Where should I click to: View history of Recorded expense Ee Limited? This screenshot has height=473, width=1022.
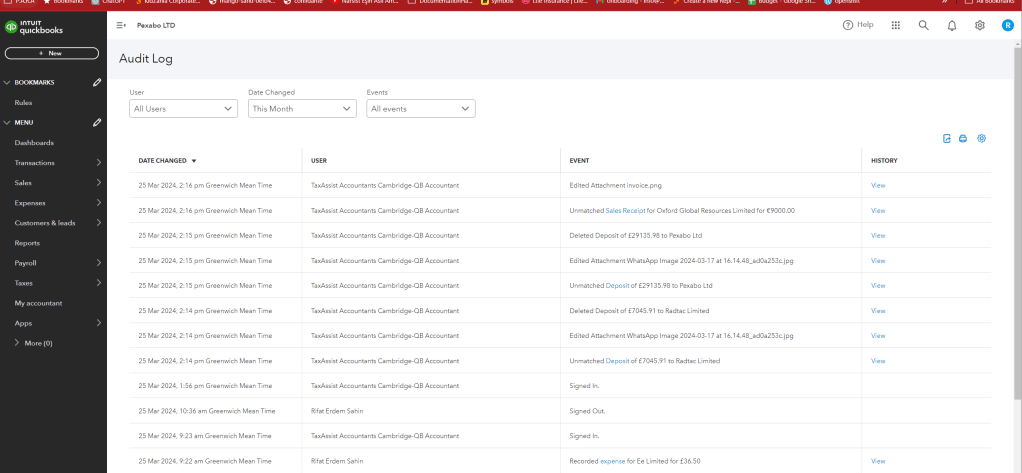878,461
